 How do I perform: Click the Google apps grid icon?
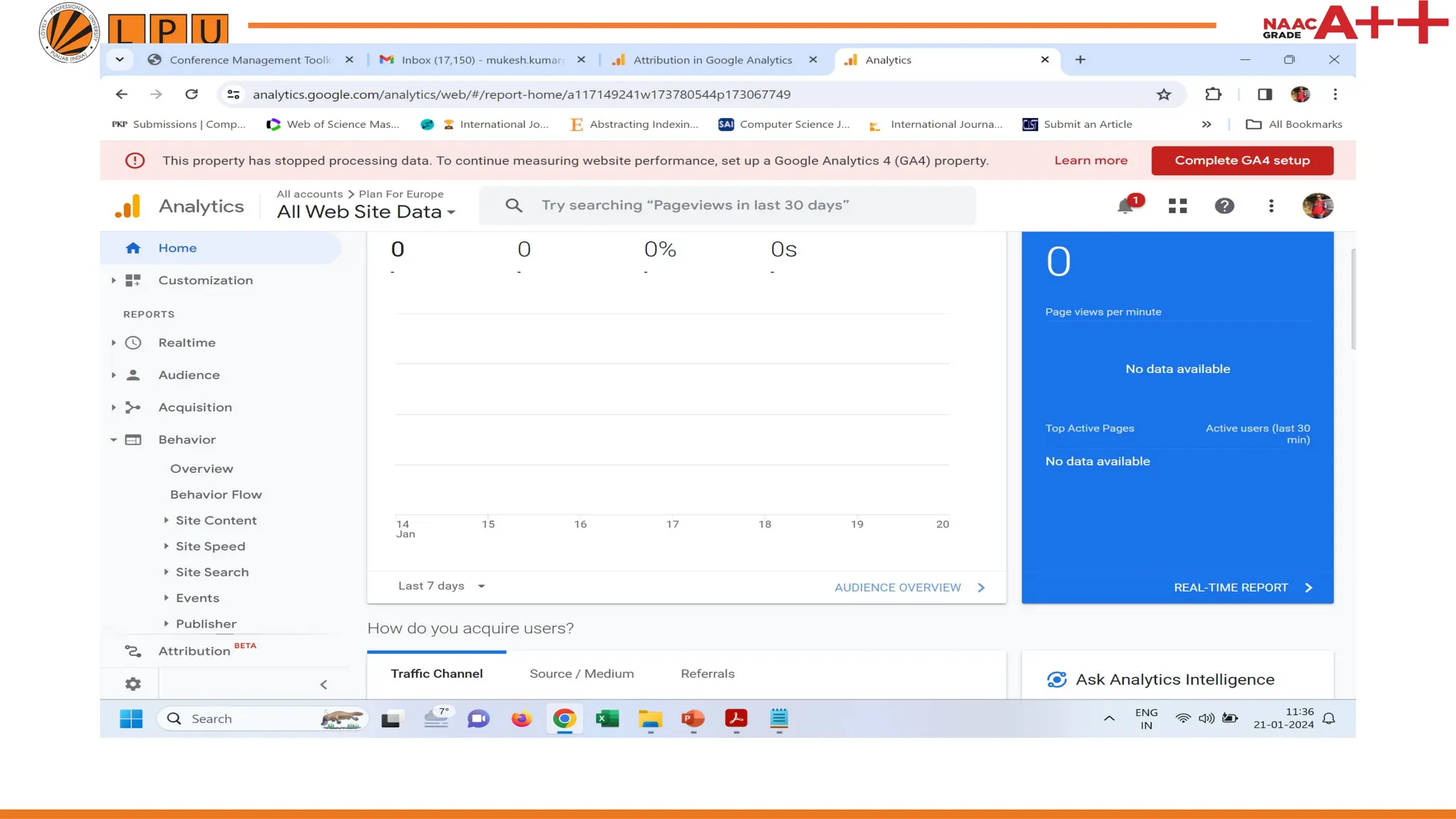coord(1177,206)
